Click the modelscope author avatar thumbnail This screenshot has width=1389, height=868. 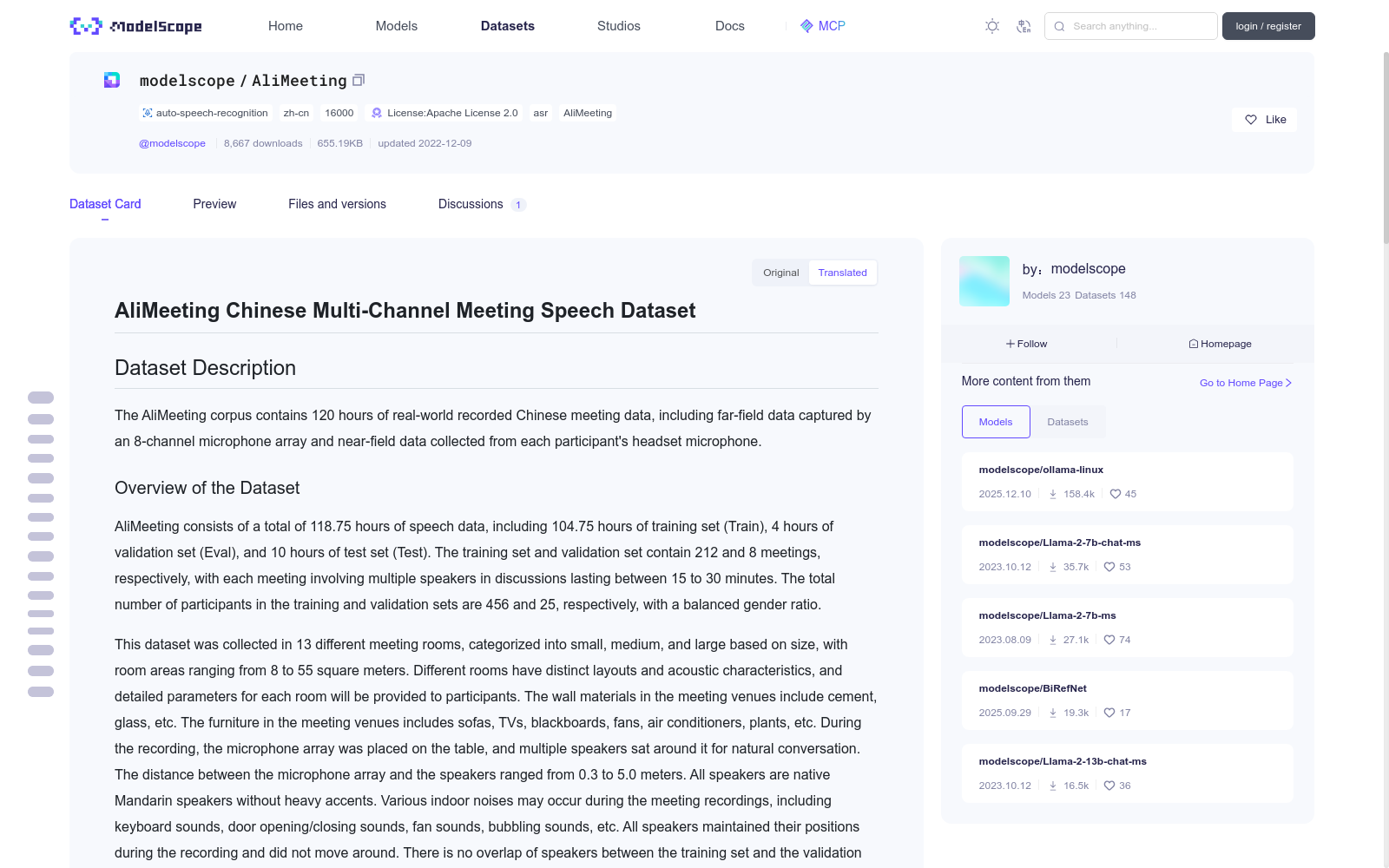pos(984,281)
